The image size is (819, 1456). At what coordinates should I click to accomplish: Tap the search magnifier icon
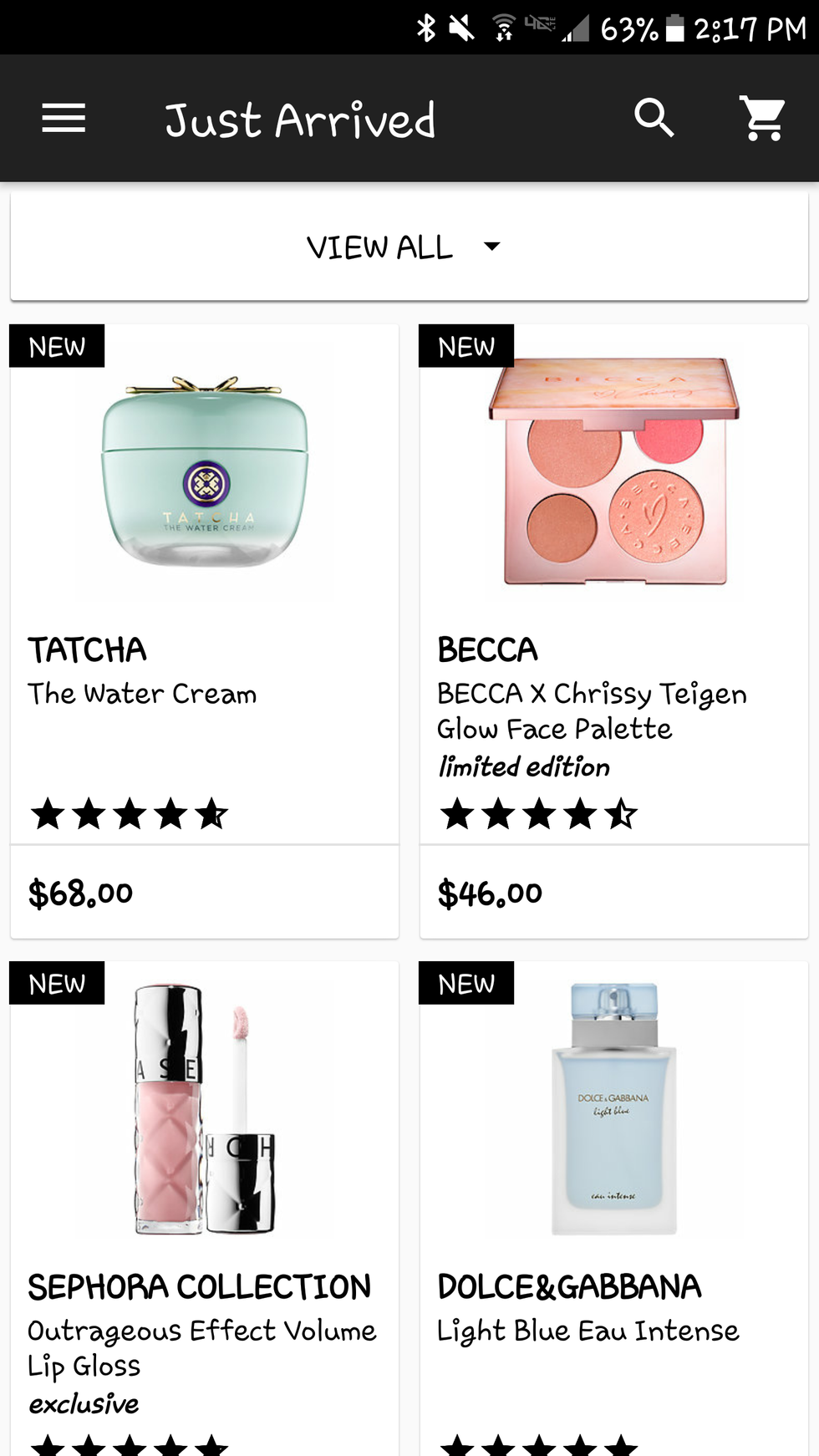[x=654, y=118]
